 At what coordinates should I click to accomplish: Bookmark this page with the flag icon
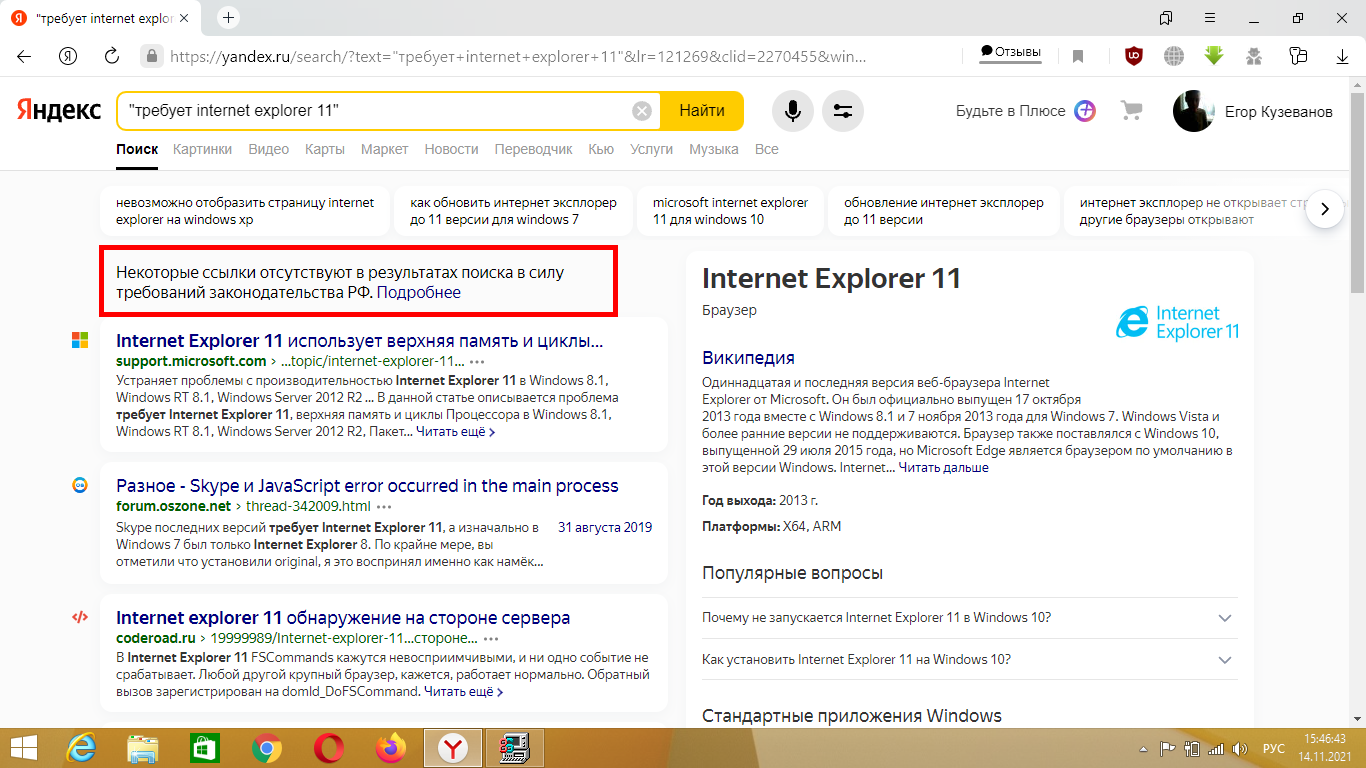(1078, 56)
